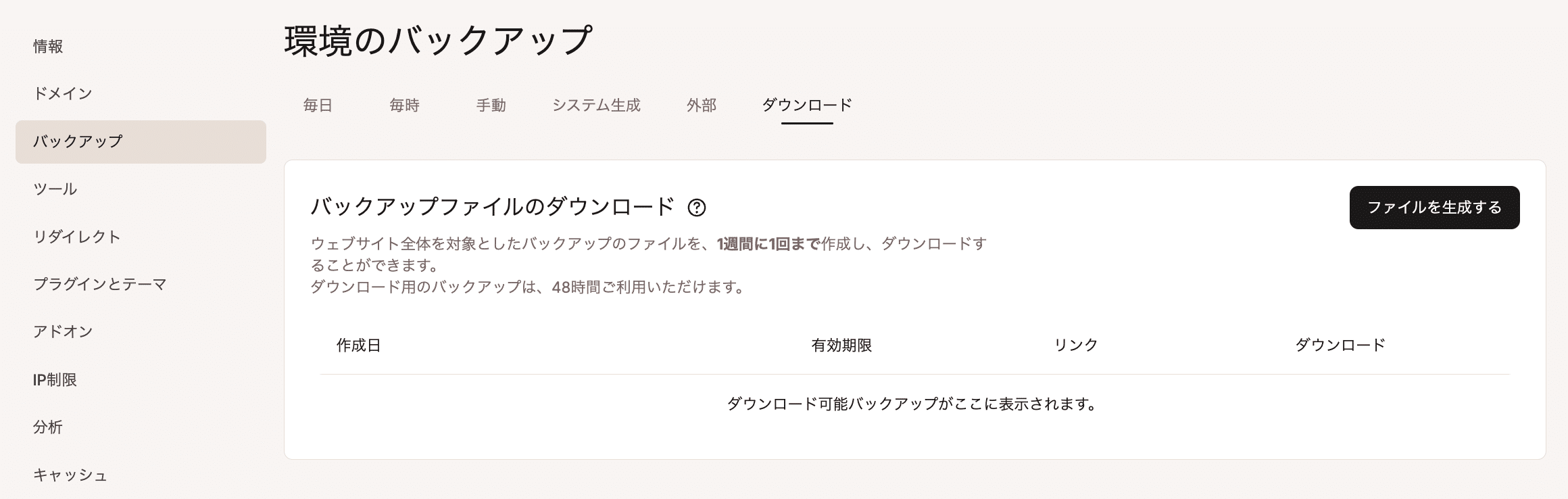1568x499 pixels.
Task: Switch to the 毎時 backups tab
Action: click(x=403, y=105)
